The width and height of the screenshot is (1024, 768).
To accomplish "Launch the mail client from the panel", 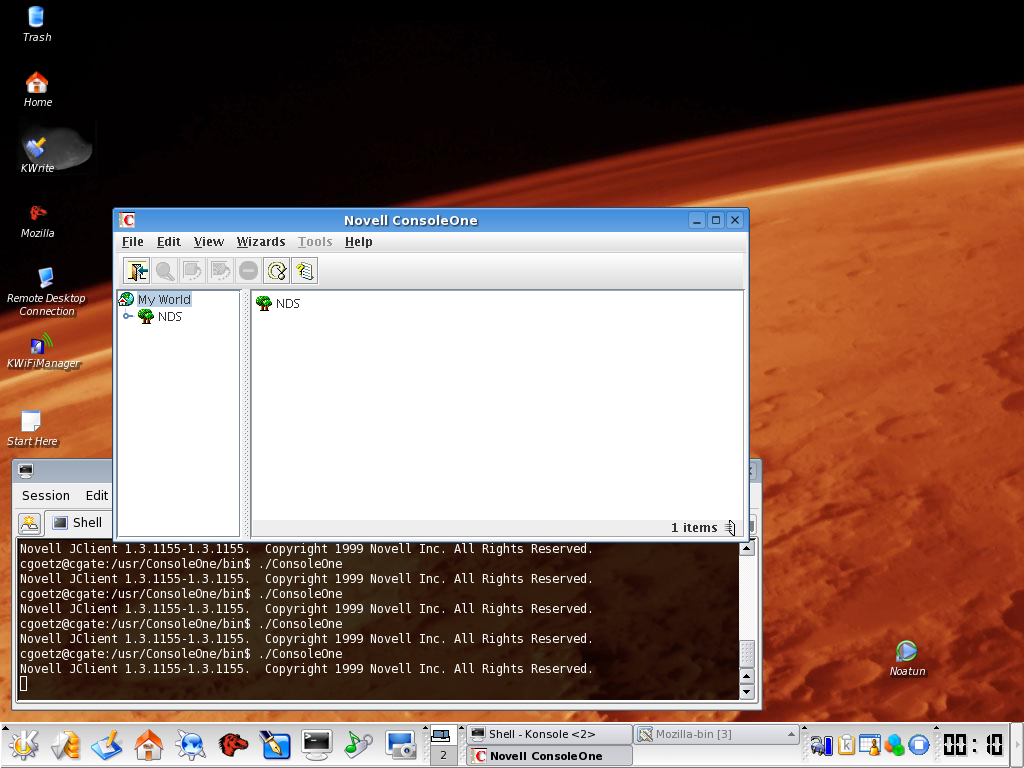I will [x=65, y=745].
